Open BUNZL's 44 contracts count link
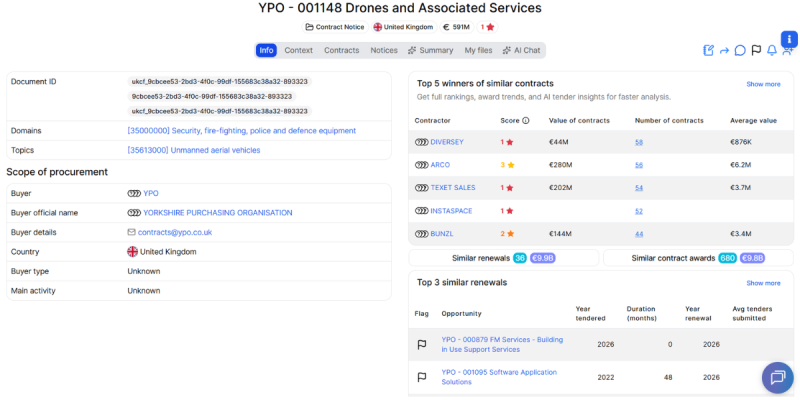This screenshot has width=800, height=400. tap(639, 234)
